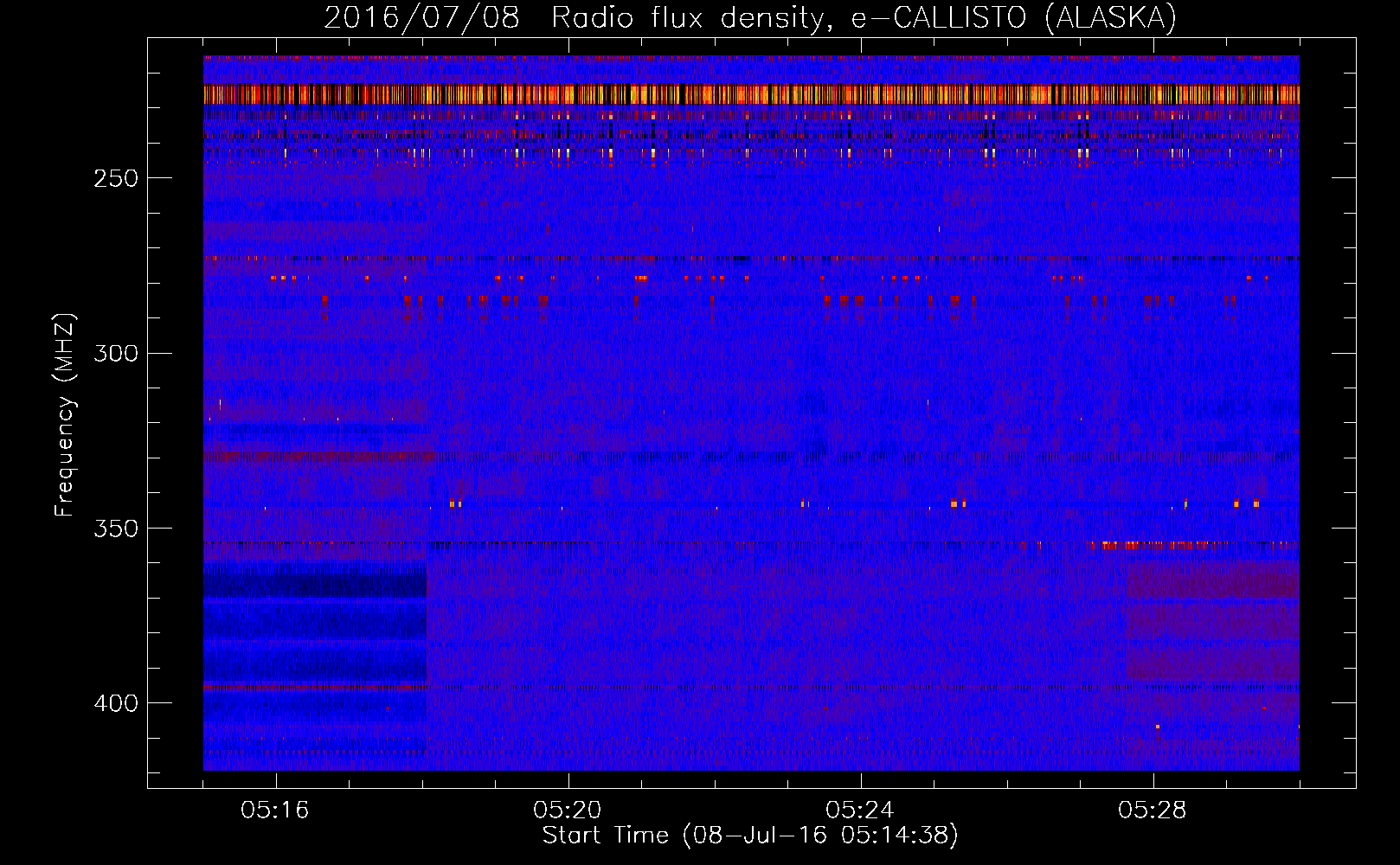Select the 400 frequency tick label
Image resolution: width=1400 pixels, height=865 pixels.
pos(116,702)
